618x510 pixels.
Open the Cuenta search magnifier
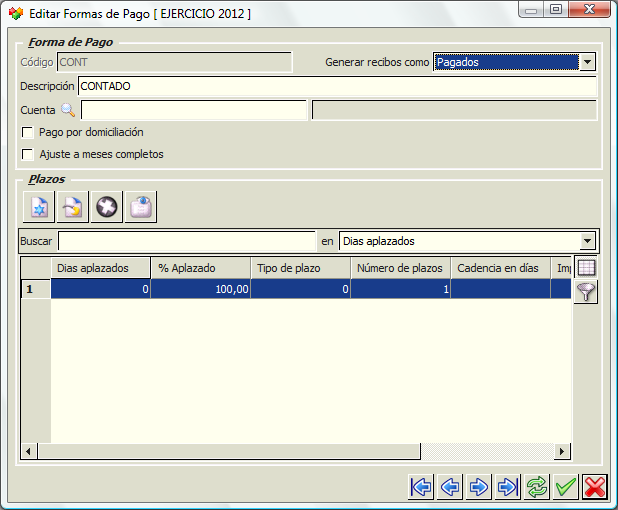(x=68, y=110)
